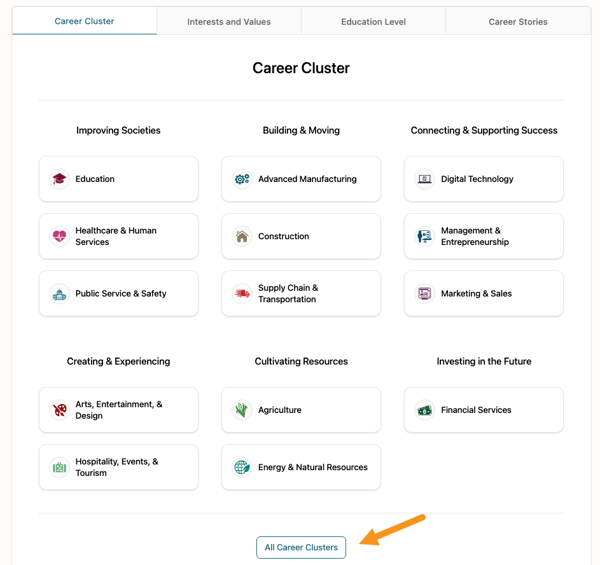
Task: Click the Building & Moving heading
Action: tap(301, 130)
